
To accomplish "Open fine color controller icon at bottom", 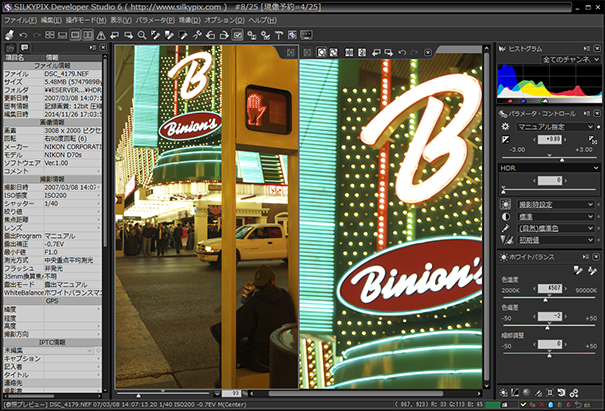I will [x=538, y=393].
